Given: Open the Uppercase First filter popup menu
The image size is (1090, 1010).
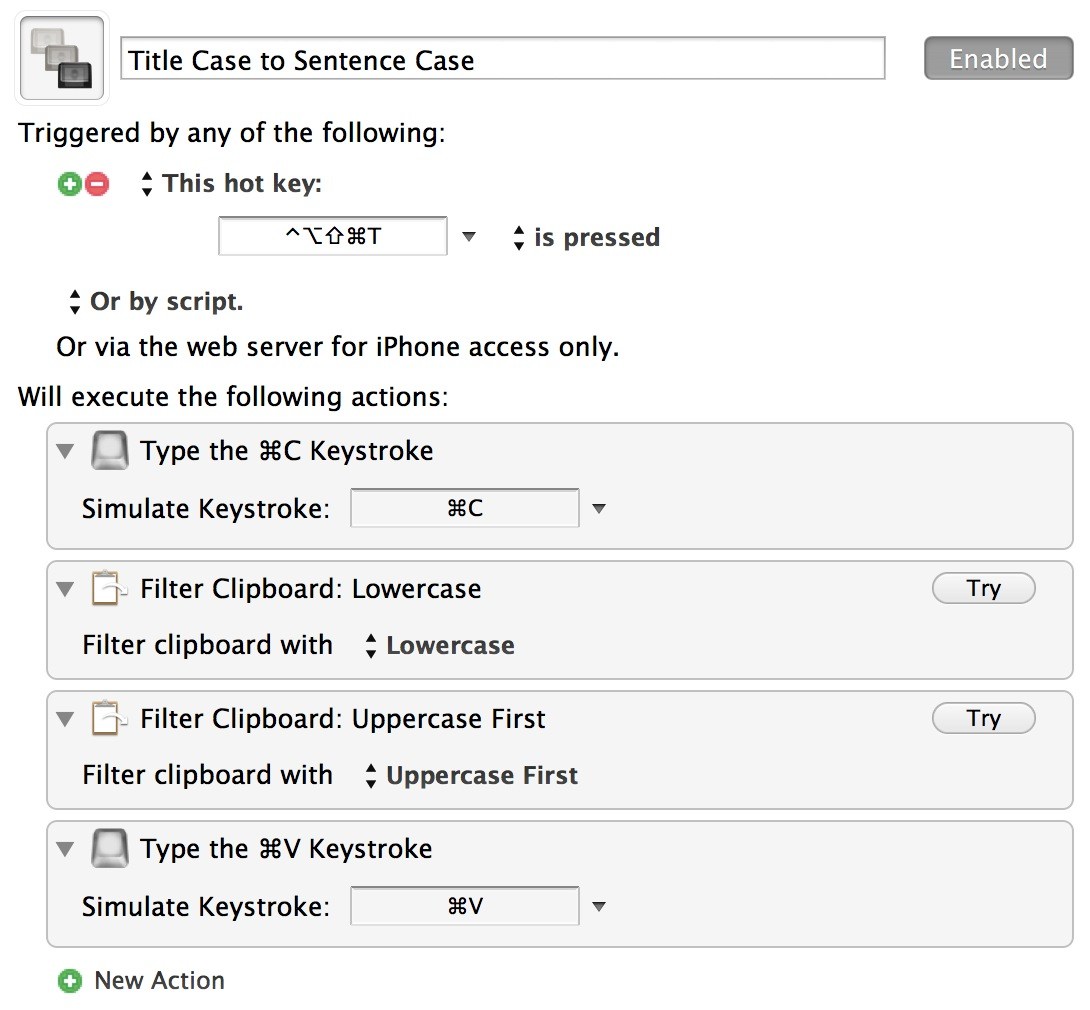Looking at the screenshot, I should (472, 775).
